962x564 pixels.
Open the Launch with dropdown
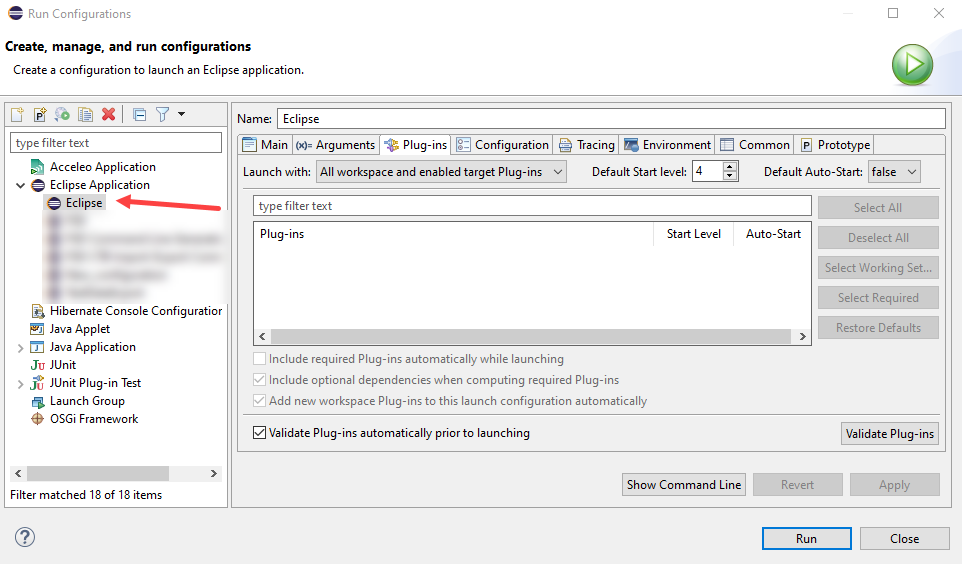click(x=441, y=172)
